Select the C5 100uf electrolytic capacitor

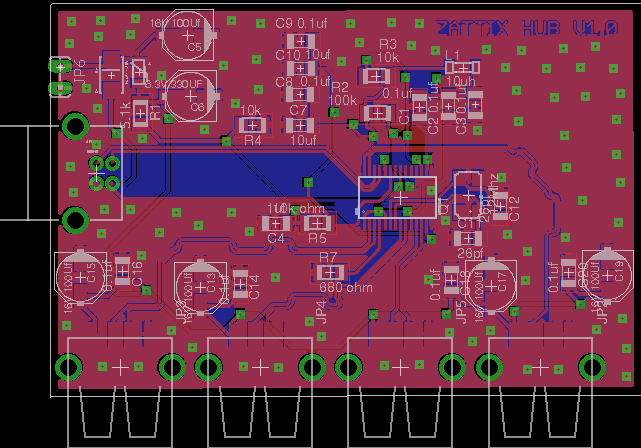click(188, 36)
